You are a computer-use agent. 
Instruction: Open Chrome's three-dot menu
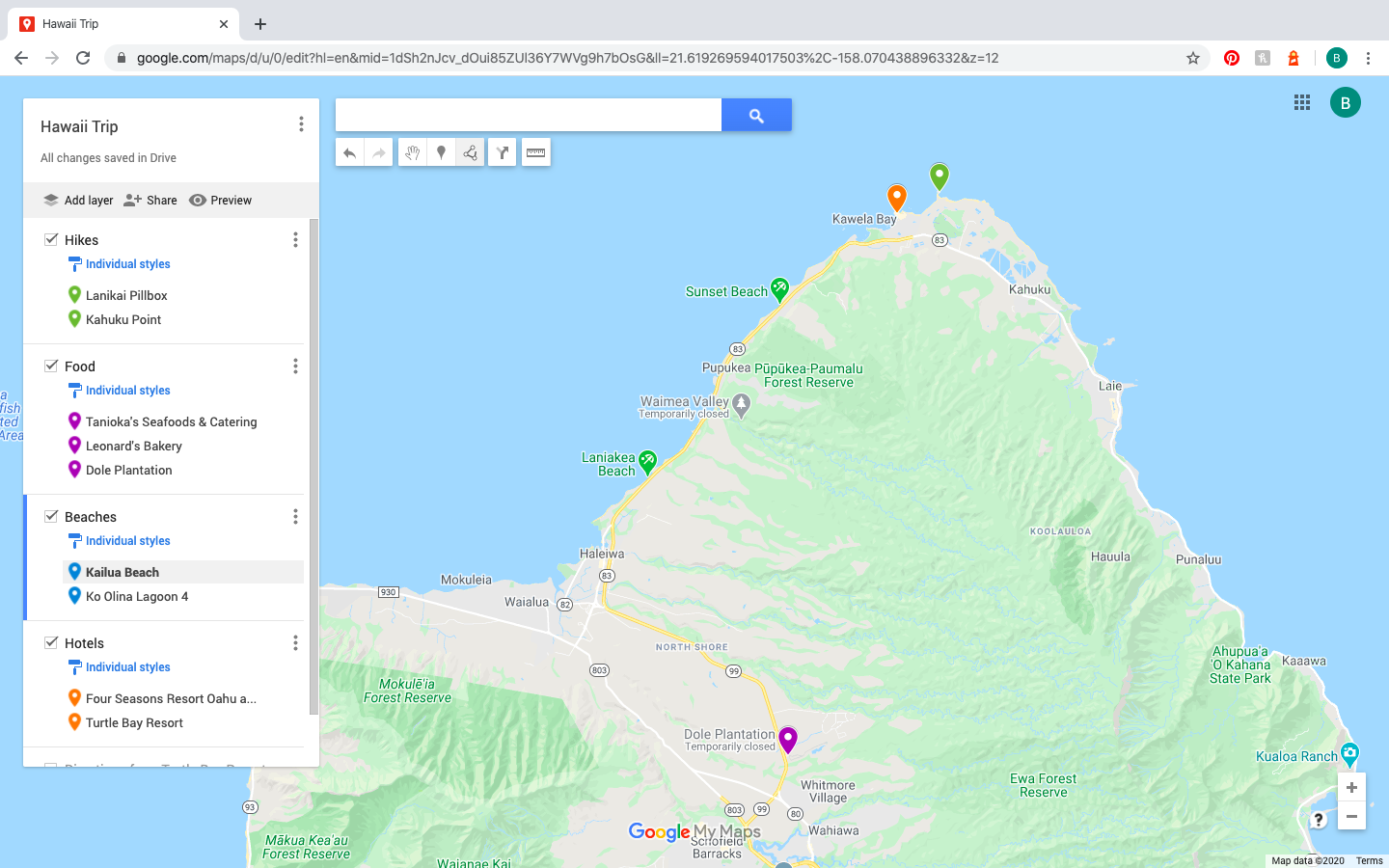(x=1368, y=58)
